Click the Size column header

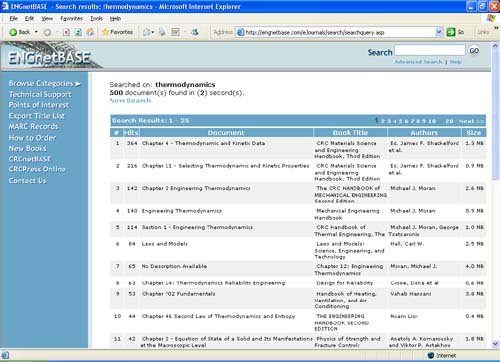(x=474, y=133)
